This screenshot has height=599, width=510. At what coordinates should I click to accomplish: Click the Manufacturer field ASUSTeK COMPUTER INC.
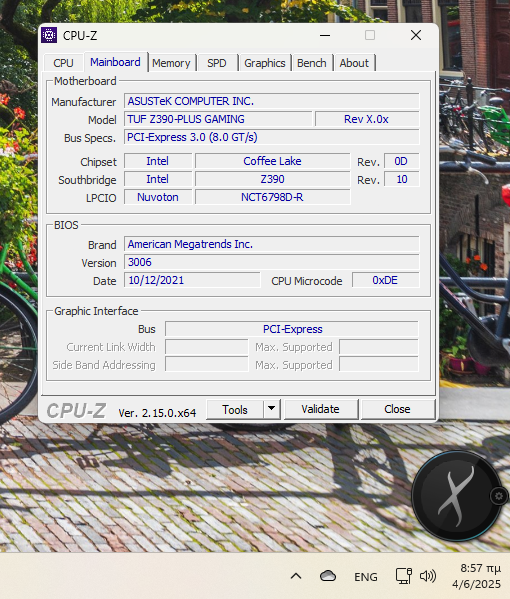click(271, 101)
